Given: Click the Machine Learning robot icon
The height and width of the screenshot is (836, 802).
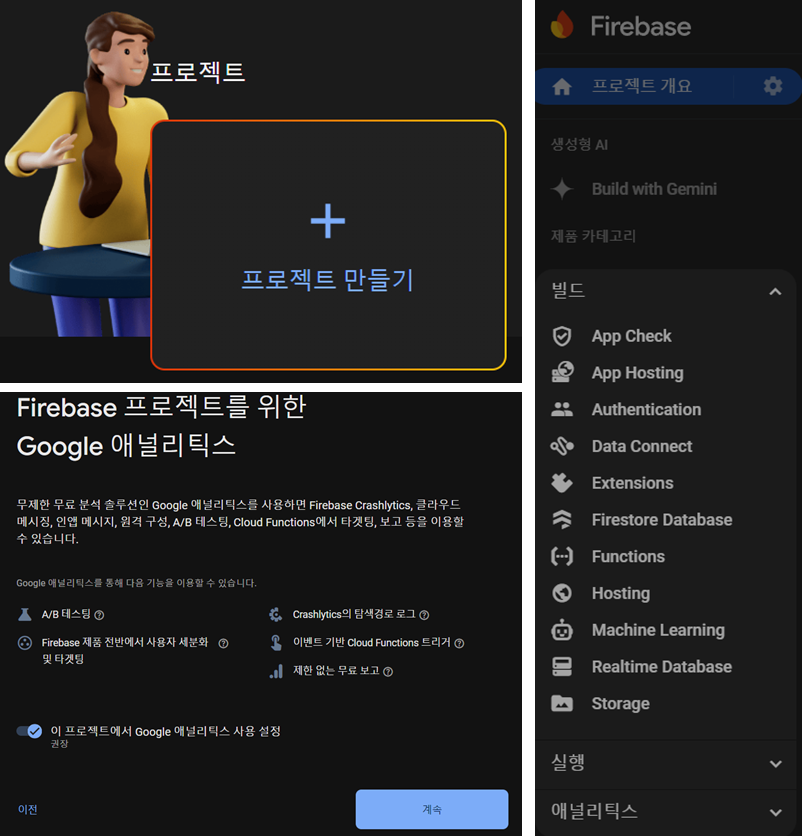Looking at the screenshot, I should tap(562, 630).
